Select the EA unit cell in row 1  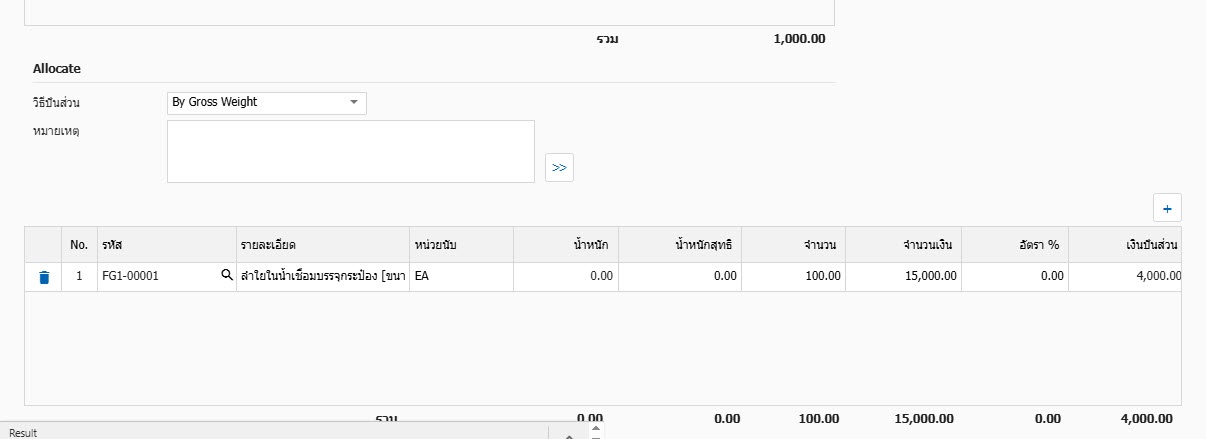[x=461, y=277]
